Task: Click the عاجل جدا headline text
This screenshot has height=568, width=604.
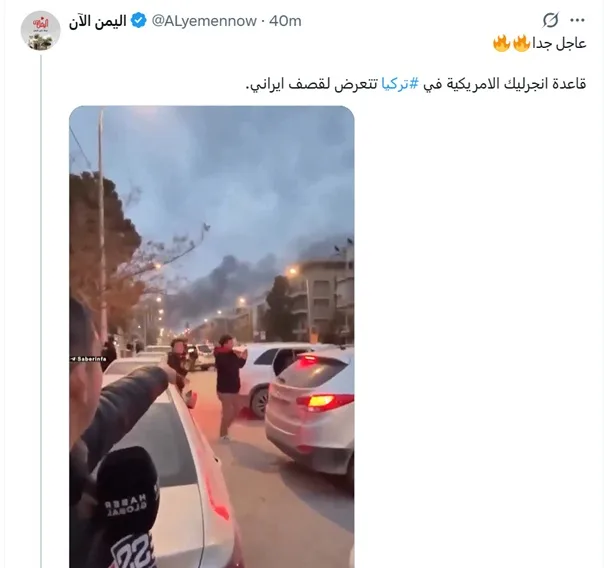Action: click(x=559, y=44)
